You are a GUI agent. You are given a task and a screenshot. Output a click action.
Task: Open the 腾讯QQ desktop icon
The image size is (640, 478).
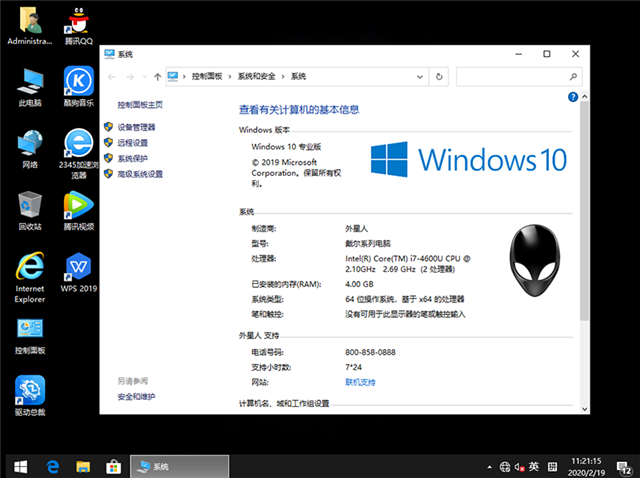(78, 22)
